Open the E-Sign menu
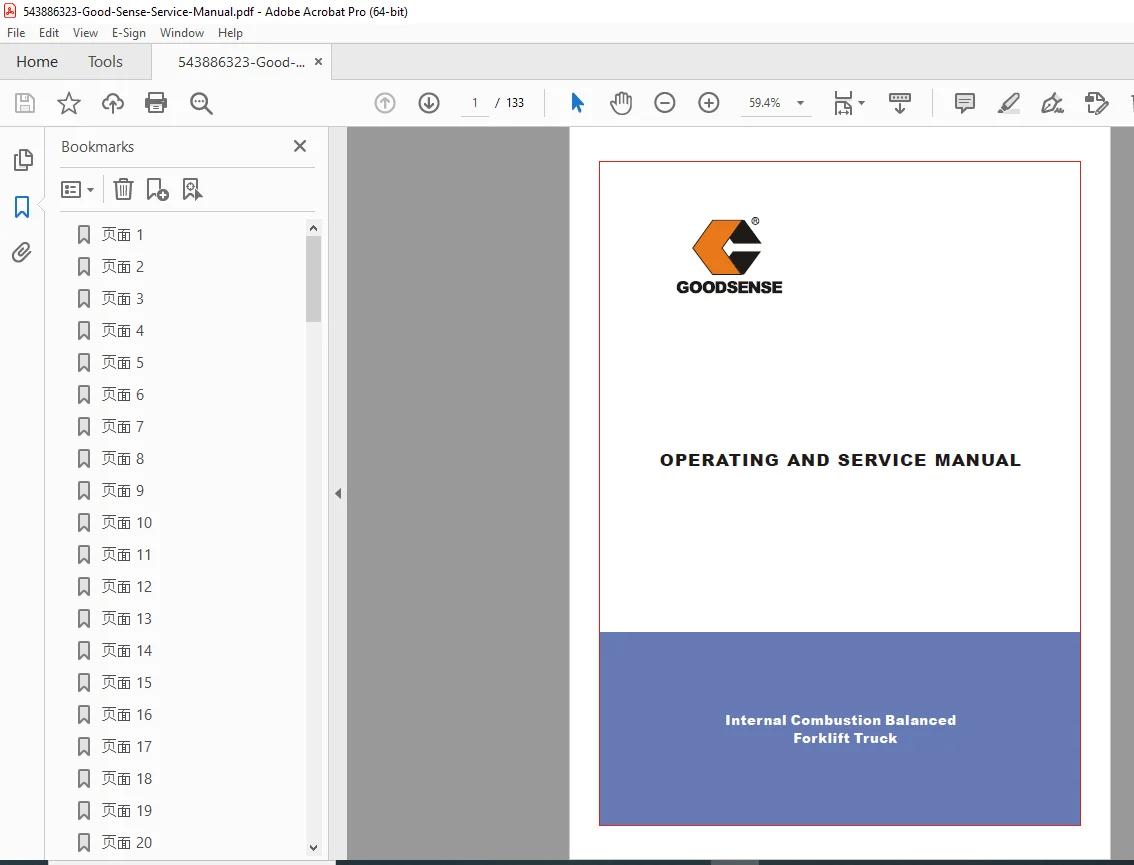 [129, 33]
